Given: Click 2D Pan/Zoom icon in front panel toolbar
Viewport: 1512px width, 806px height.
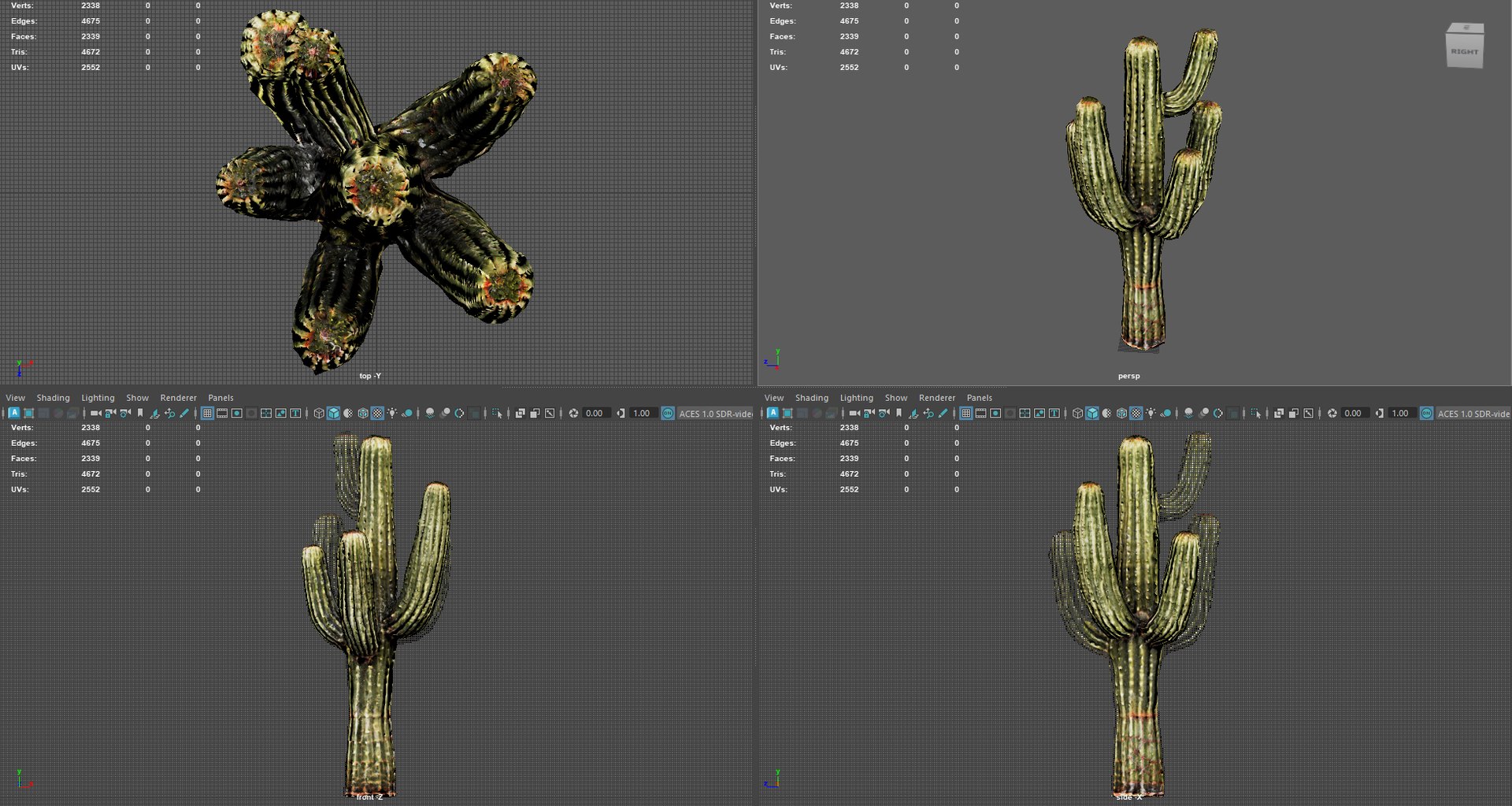Looking at the screenshot, I should tap(169, 413).
